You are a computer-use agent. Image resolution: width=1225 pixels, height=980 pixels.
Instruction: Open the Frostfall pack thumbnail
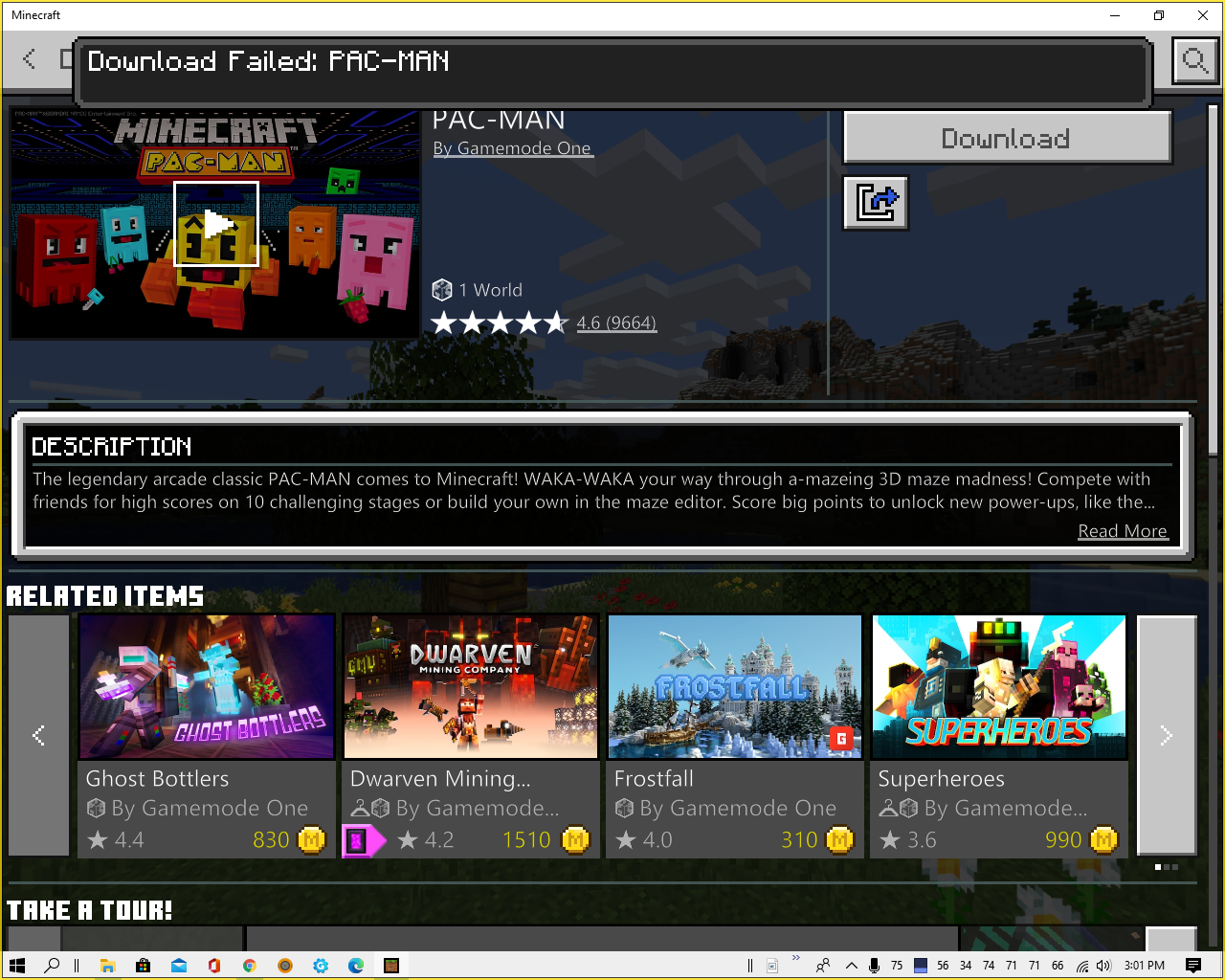click(735, 687)
